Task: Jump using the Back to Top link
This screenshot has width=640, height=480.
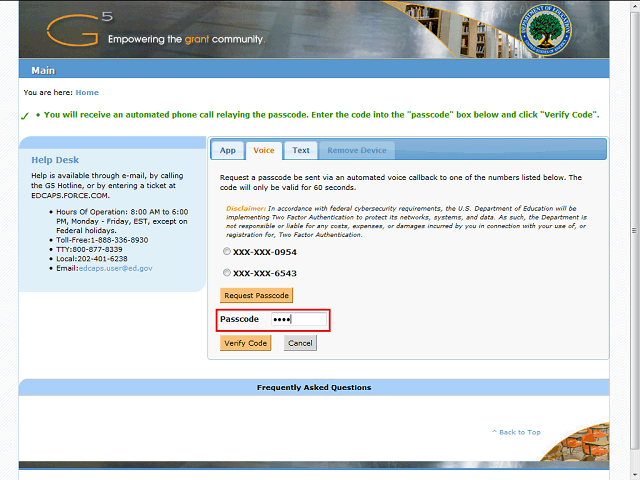Action: point(516,432)
